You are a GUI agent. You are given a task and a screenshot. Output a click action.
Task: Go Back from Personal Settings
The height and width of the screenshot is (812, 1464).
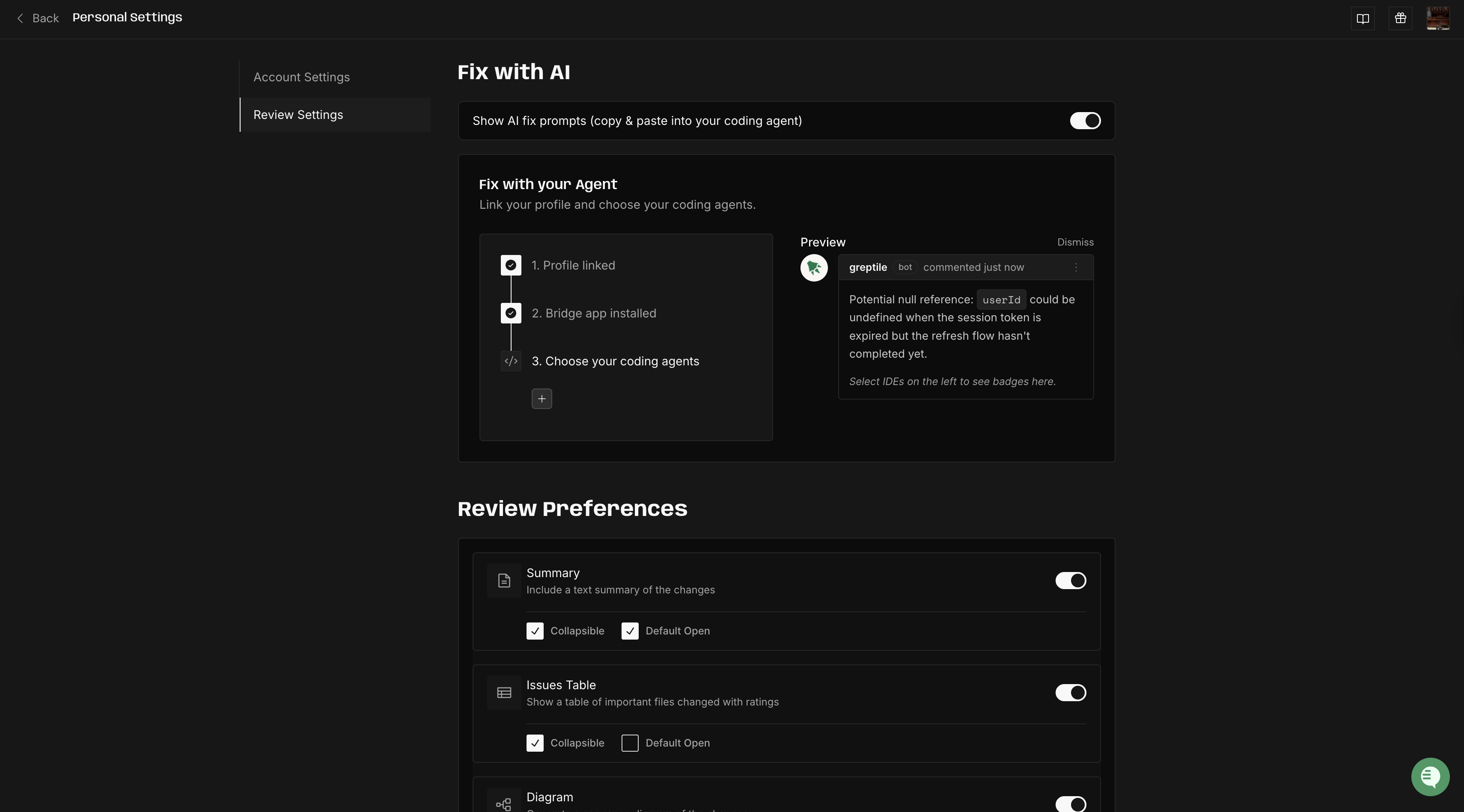click(x=38, y=18)
